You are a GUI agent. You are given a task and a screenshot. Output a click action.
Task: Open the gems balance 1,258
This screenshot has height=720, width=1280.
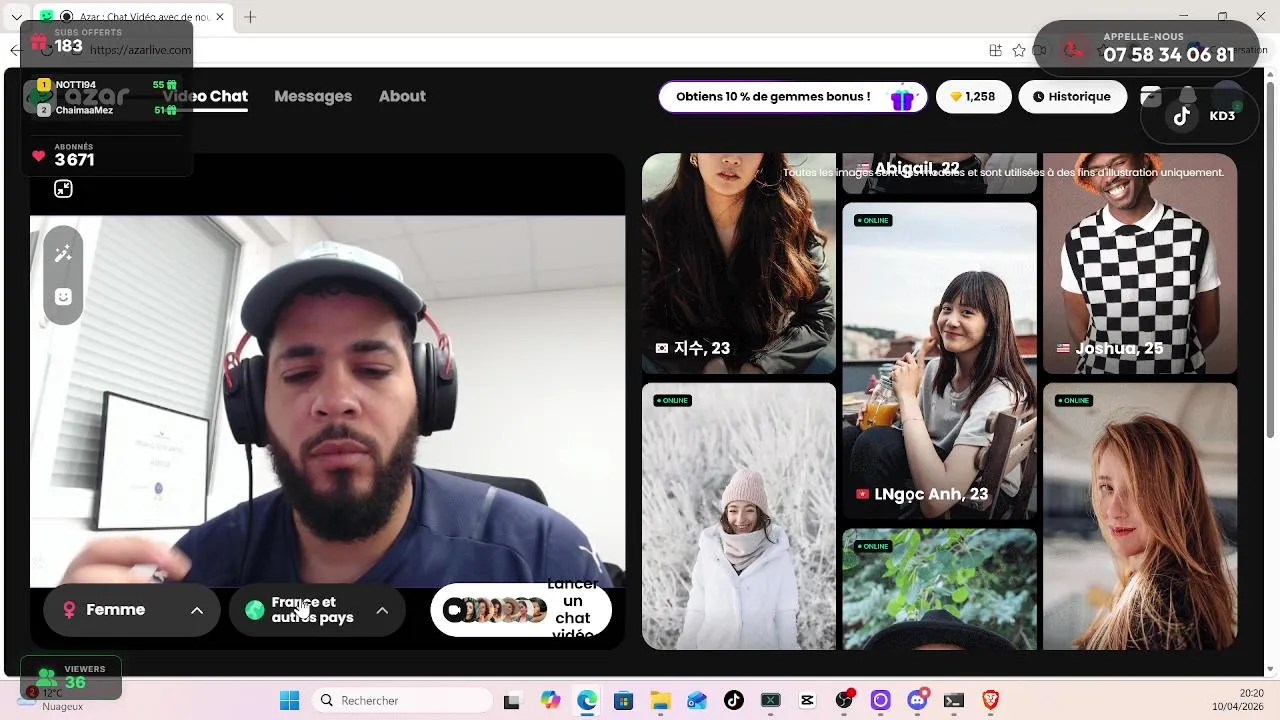coord(974,97)
